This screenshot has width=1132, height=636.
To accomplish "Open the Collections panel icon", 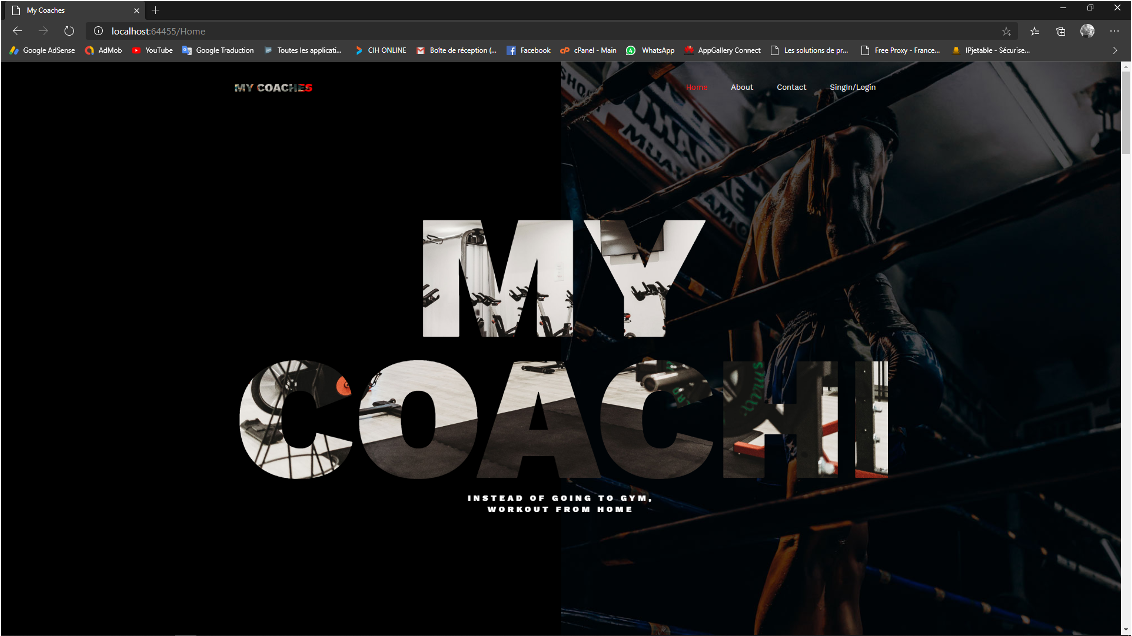I will [1060, 30].
